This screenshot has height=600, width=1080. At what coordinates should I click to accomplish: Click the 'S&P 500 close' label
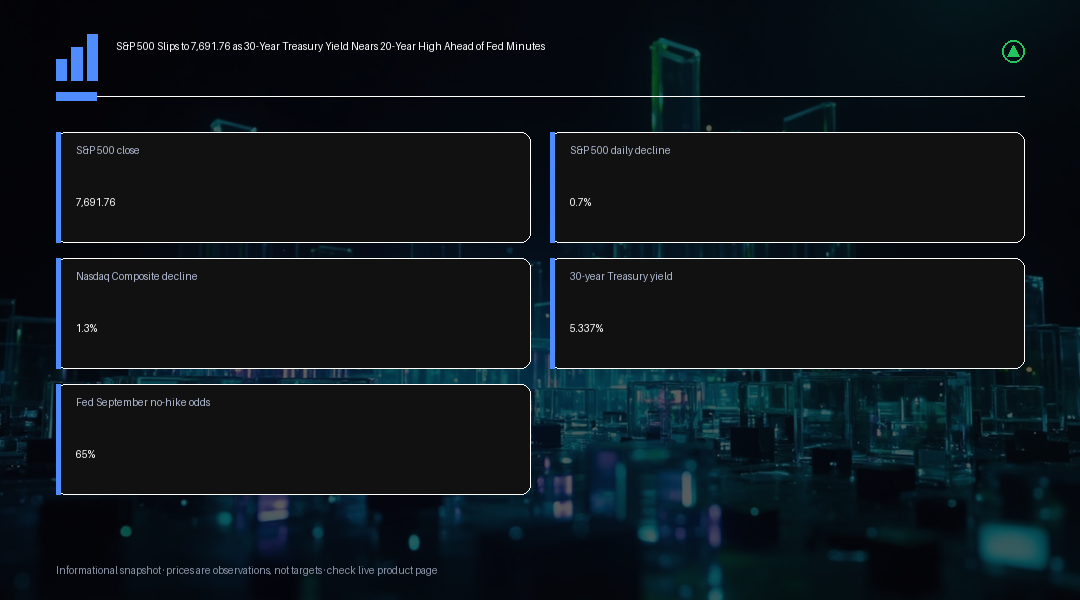coord(107,150)
